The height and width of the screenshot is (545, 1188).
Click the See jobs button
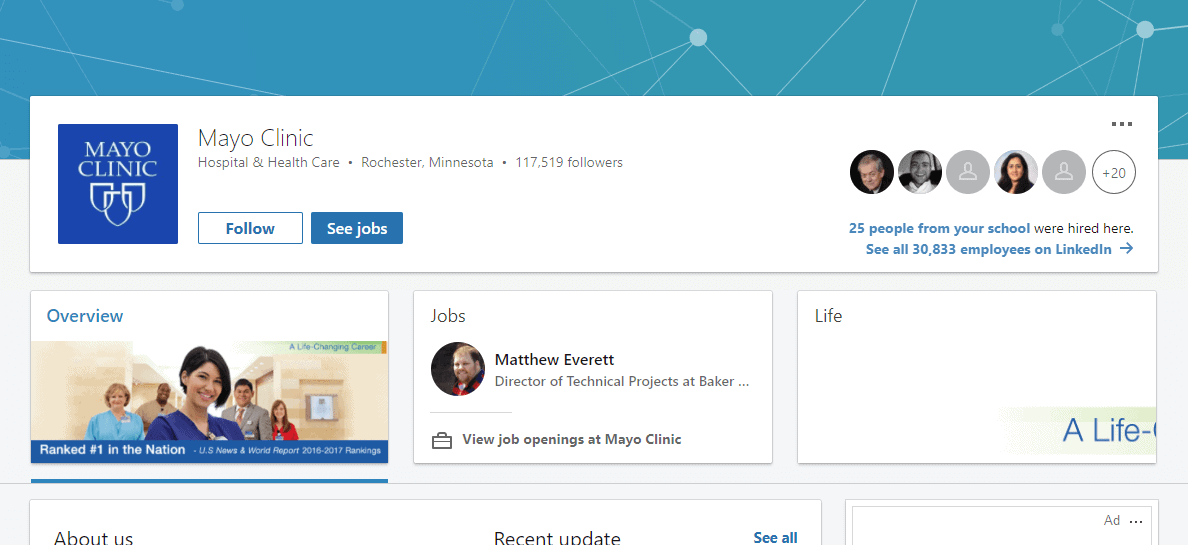click(357, 228)
